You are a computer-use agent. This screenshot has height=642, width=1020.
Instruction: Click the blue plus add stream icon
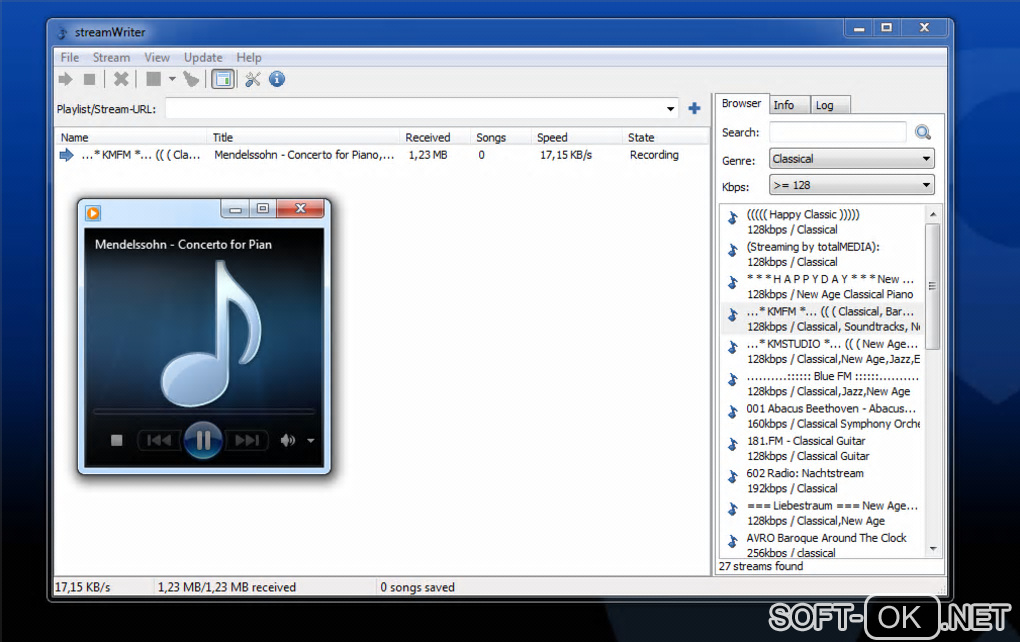pos(694,109)
